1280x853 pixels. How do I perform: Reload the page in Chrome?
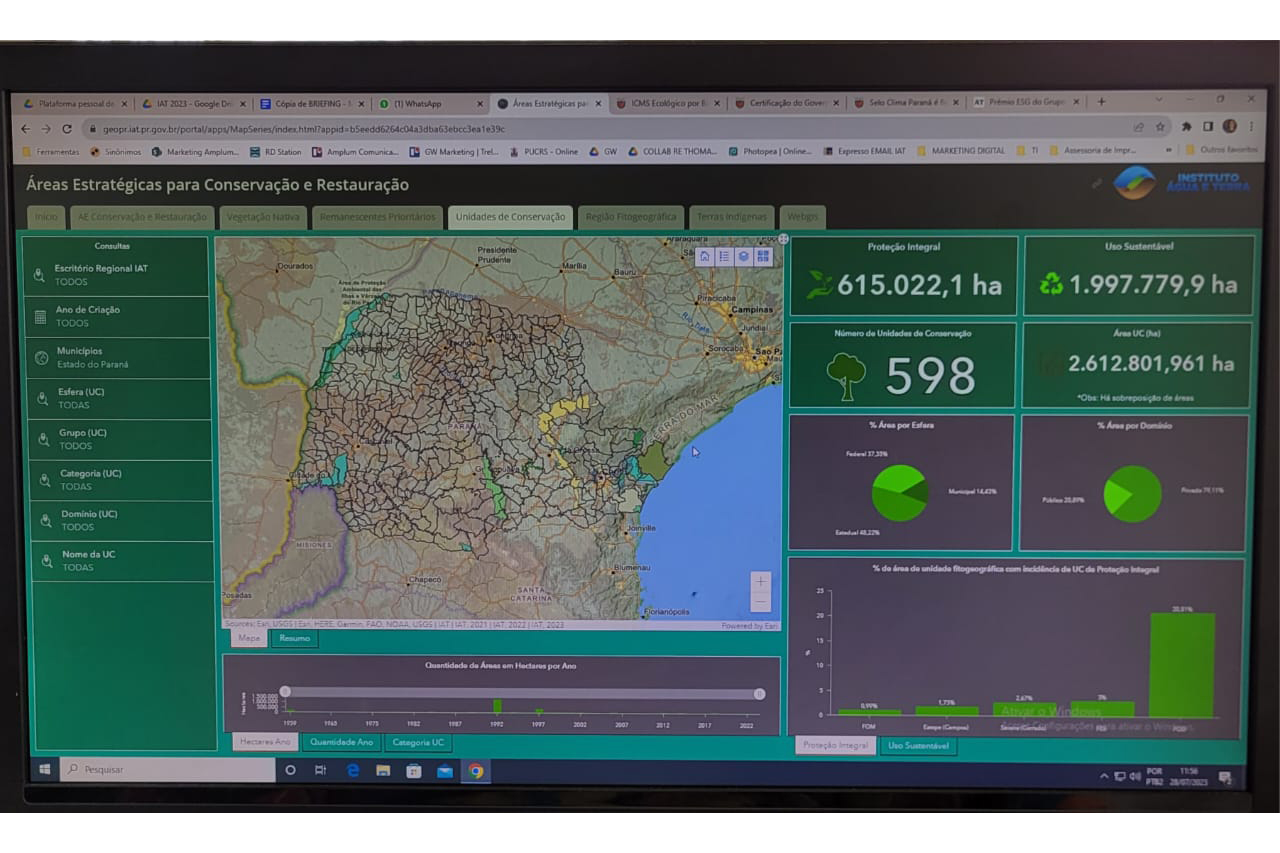(67, 128)
